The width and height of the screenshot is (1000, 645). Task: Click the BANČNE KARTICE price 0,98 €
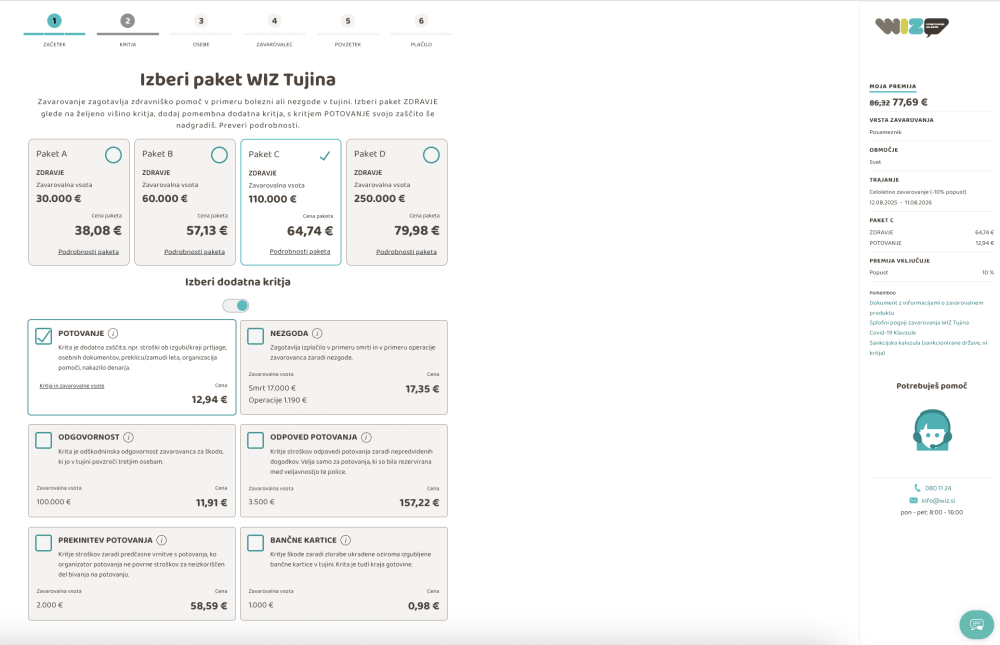(x=423, y=606)
